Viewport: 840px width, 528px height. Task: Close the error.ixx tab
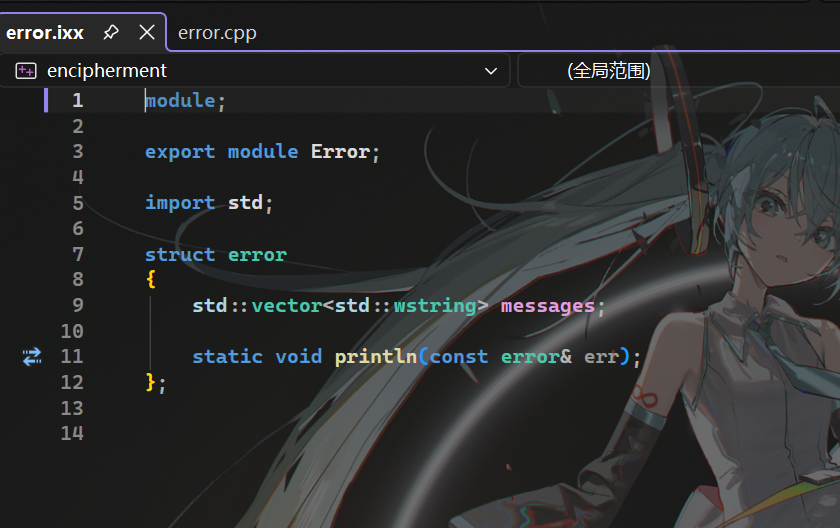(x=147, y=32)
